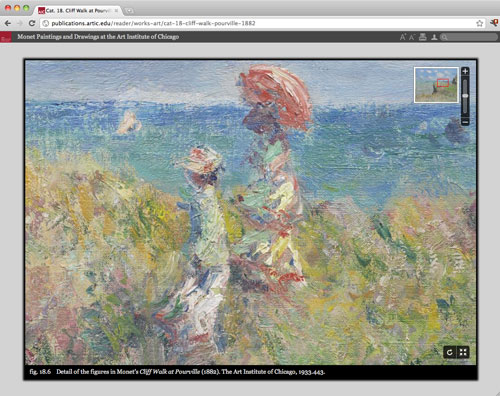Viewport: 500px width, 396px height.
Task: Bookmark this page with the star icon
Action: [x=479, y=23]
